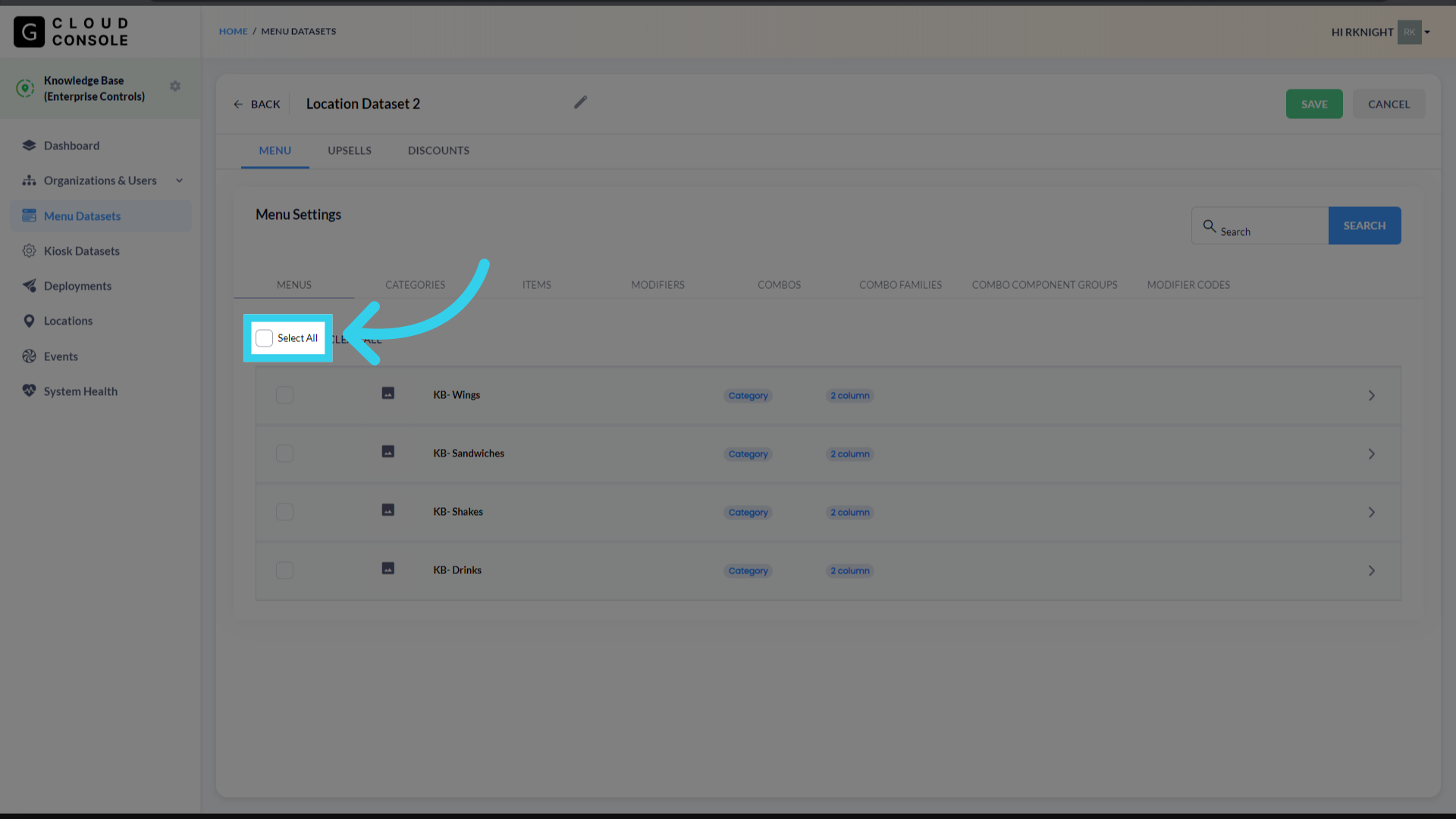Viewport: 1456px width, 819px height.
Task: Click the System Health heart icon
Action: coord(29,391)
